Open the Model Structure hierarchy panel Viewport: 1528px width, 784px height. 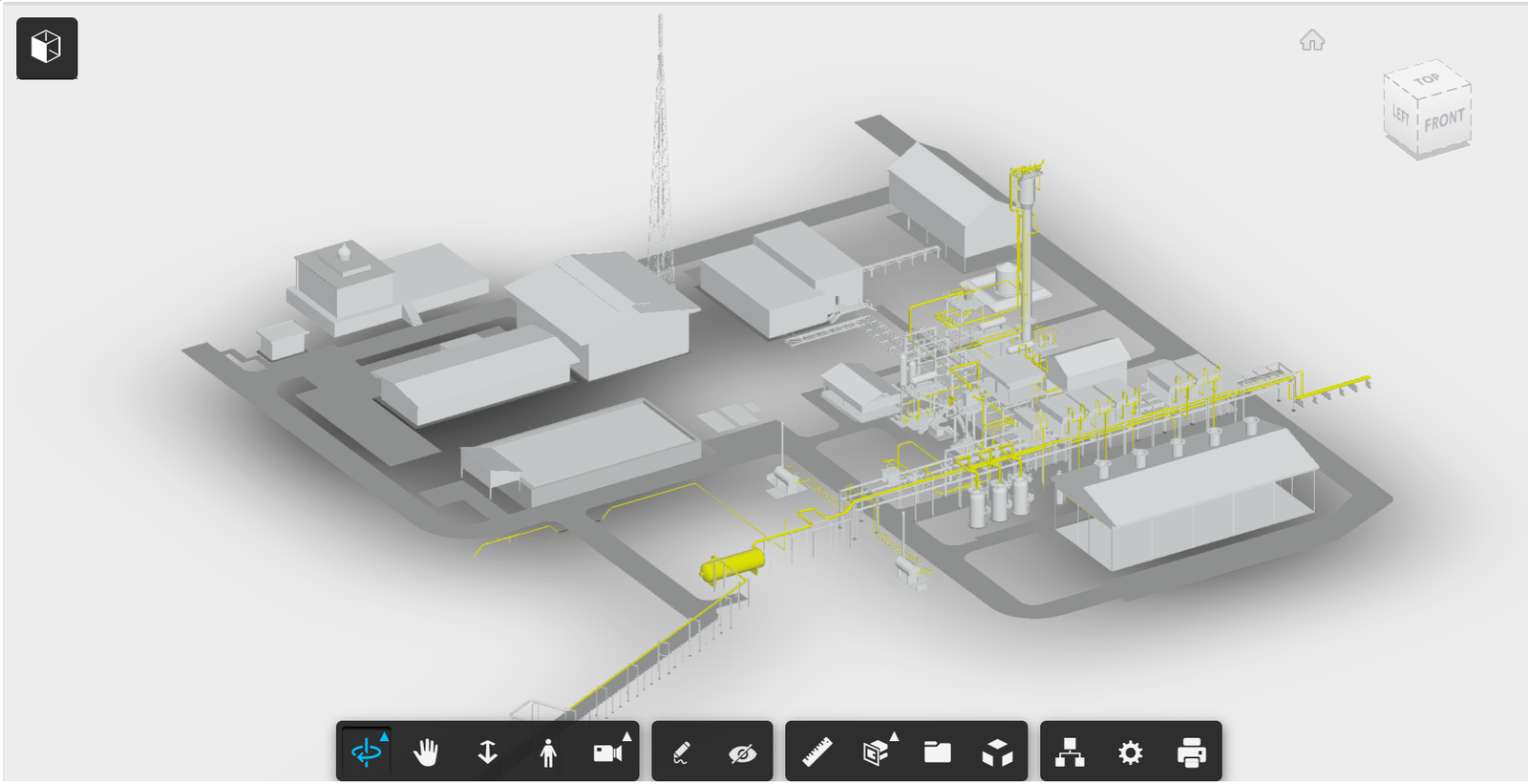(x=1070, y=752)
